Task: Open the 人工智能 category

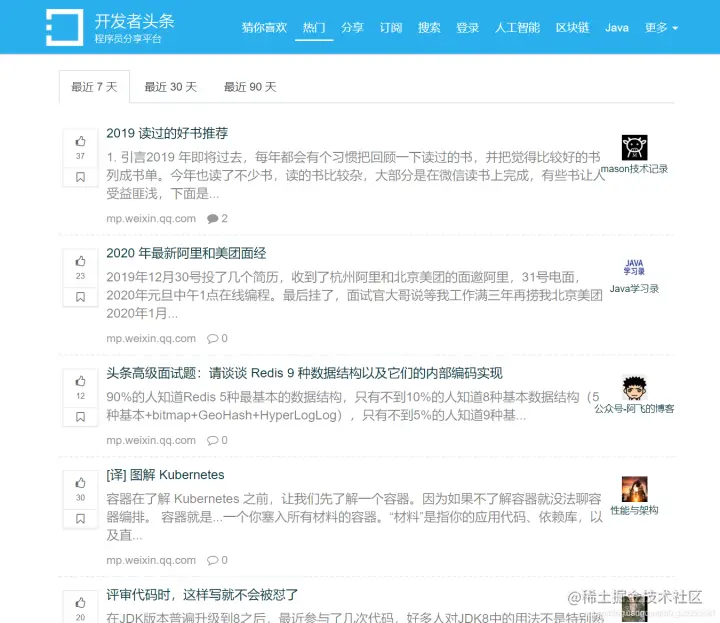Action: [517, 28]
